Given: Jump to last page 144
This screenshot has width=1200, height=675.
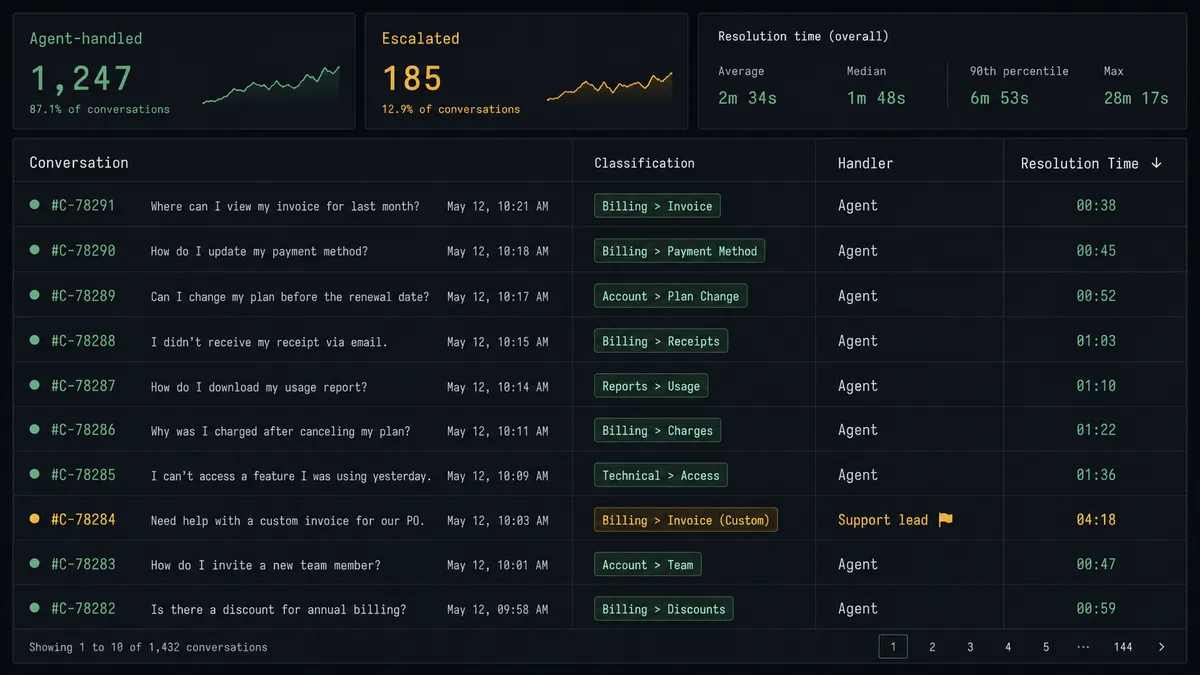Looking at the screenshot, I should 1123,647.
